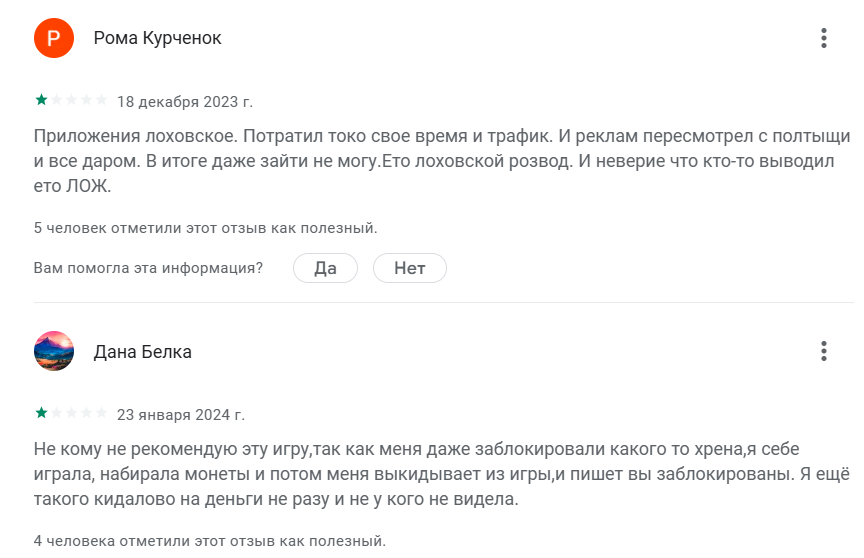
Task: Open more options for Рома Курченок's review
Action: click(824, 38)
